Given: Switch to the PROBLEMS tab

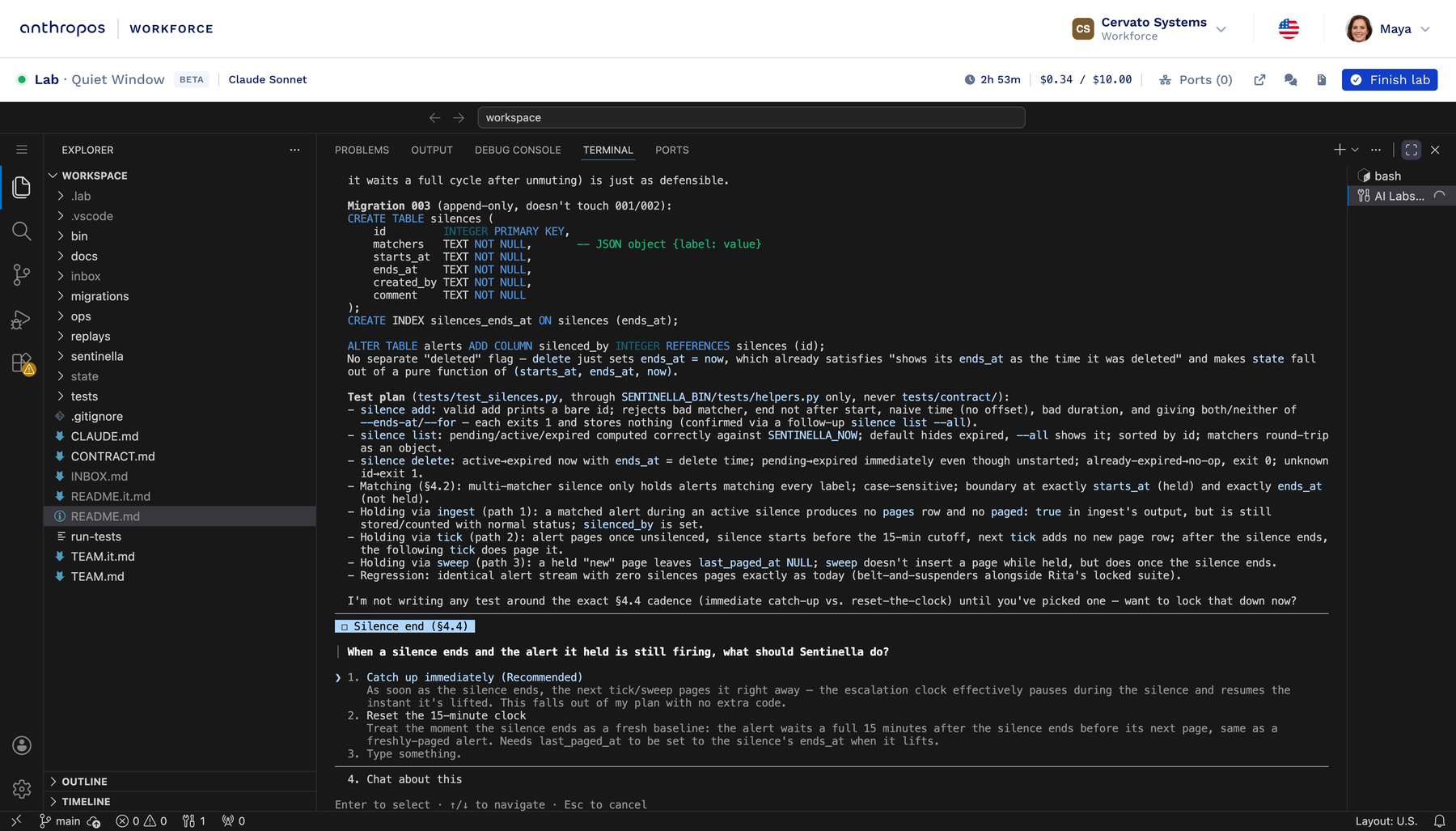Looking at the screenshot, I should pos(362,150).
